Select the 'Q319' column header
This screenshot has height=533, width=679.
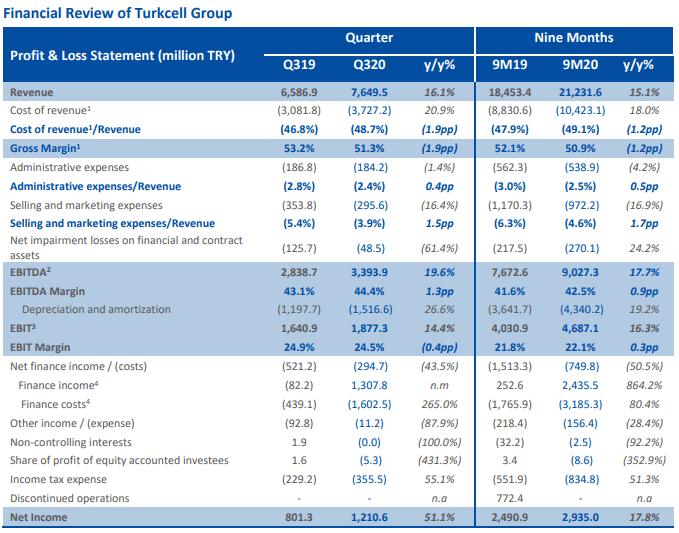coord(299,65)
